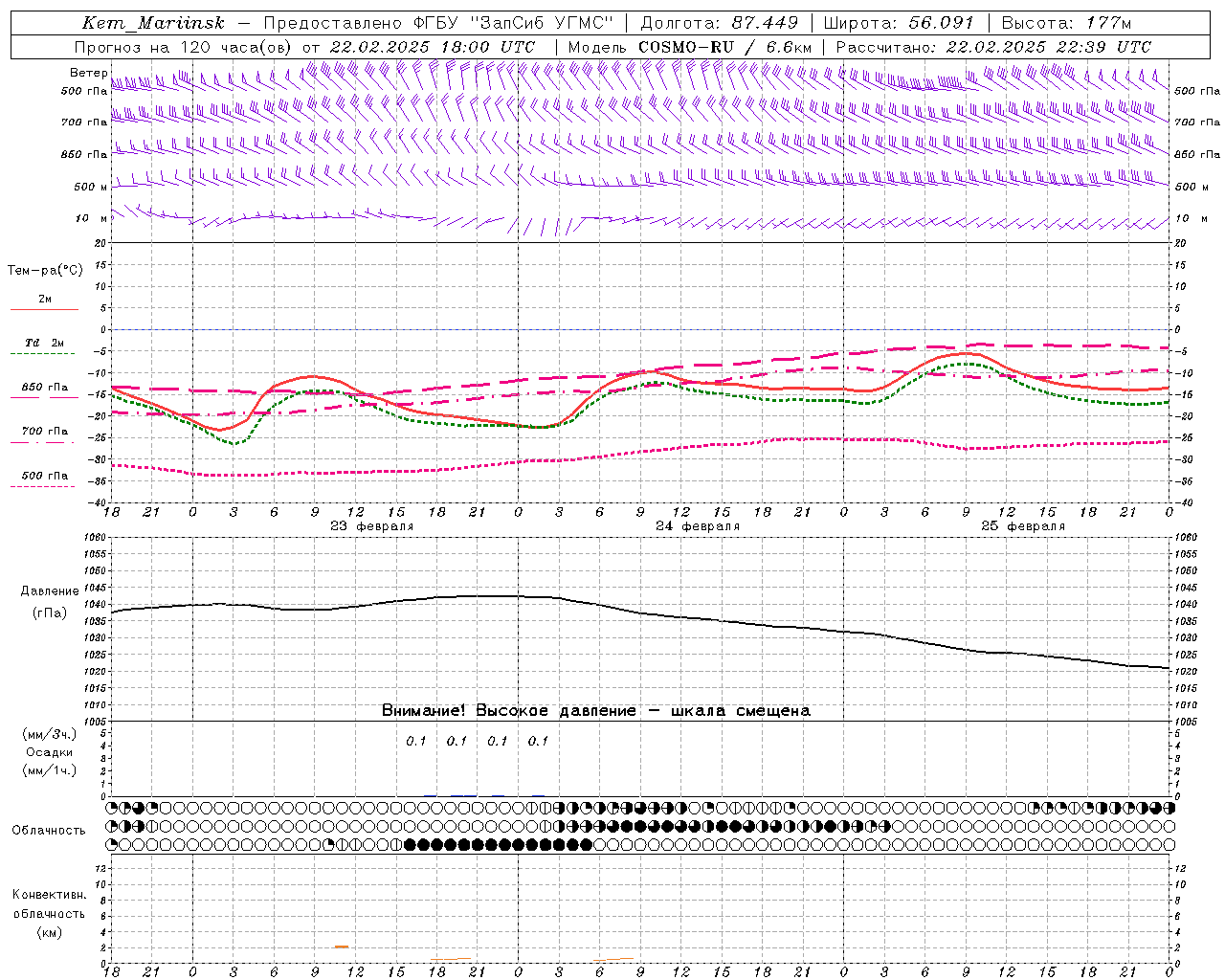
Task: Click 'Рассчитано: 22.02.2025 22:39 UTC' timestamp
Action: coord(993,47)
